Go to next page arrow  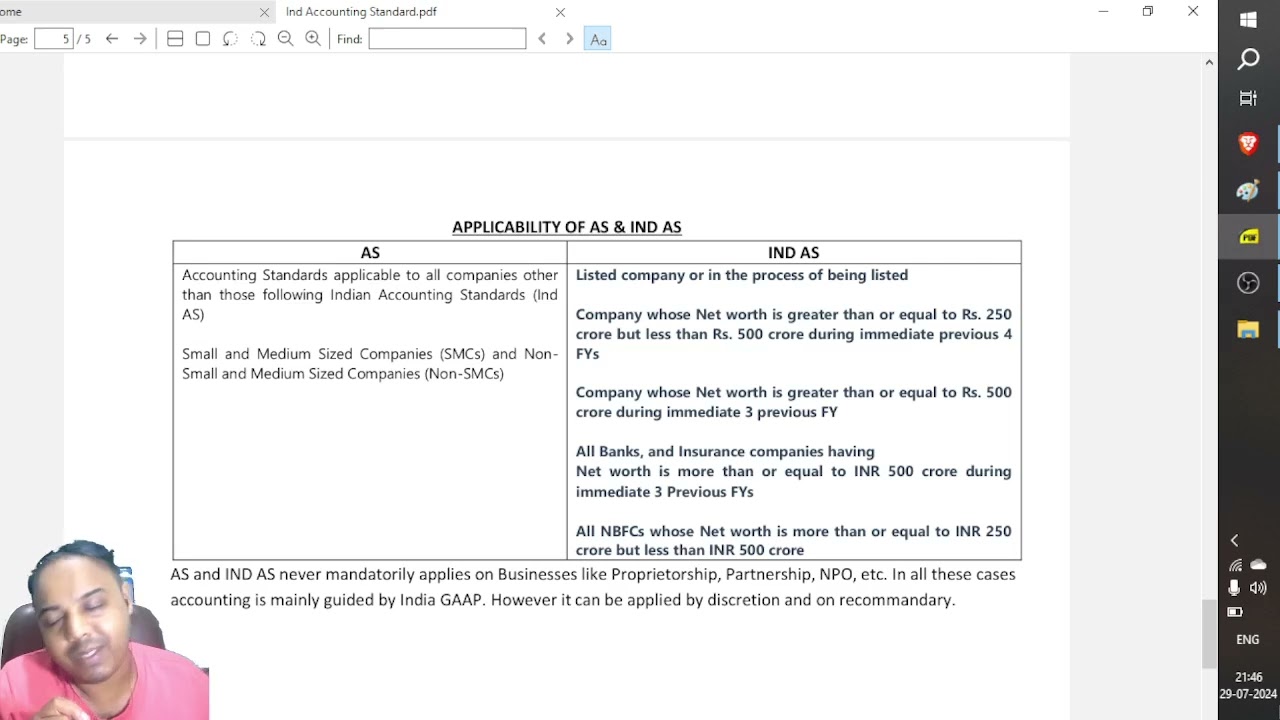click(x=140, y=39)
